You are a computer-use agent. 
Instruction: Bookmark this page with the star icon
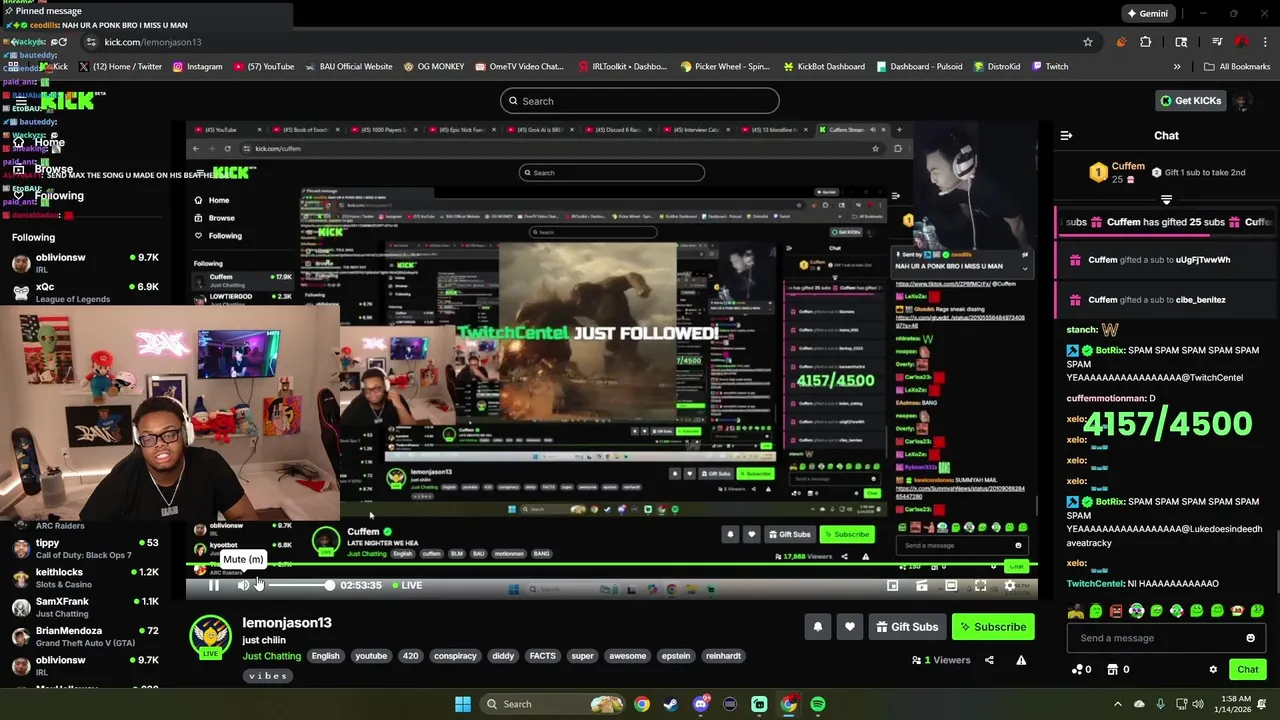click(1088, 42)
